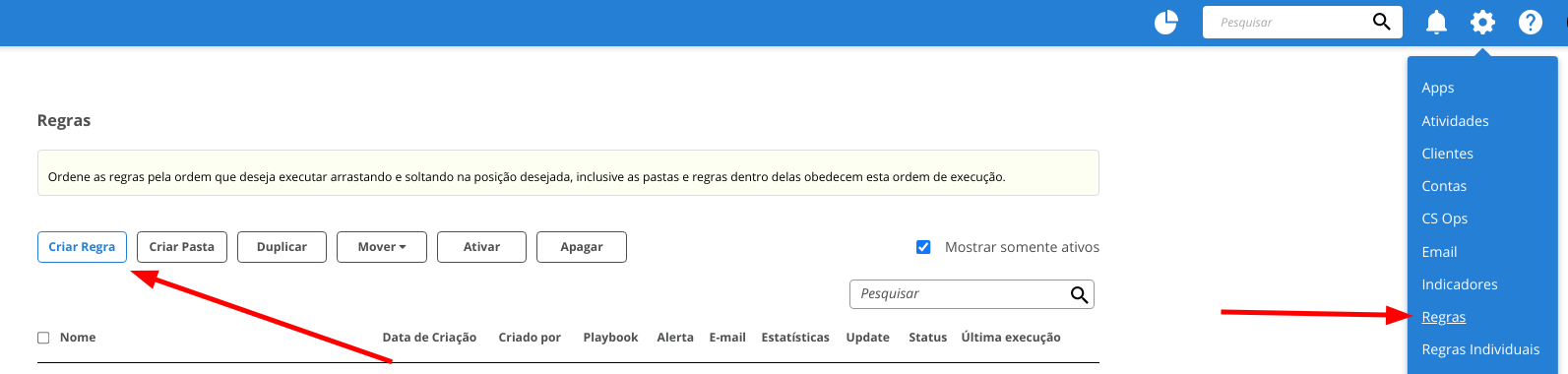Open Atividades from the settings menu
The image size is (1568, 374).
[x=1455, y=121]
